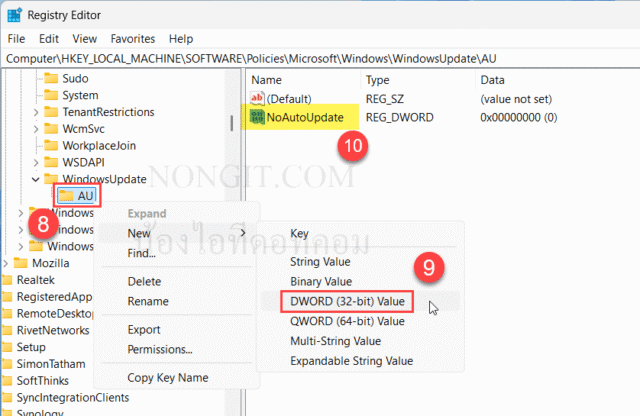Click the RivetNetworks folder icon

pos(7,330)
